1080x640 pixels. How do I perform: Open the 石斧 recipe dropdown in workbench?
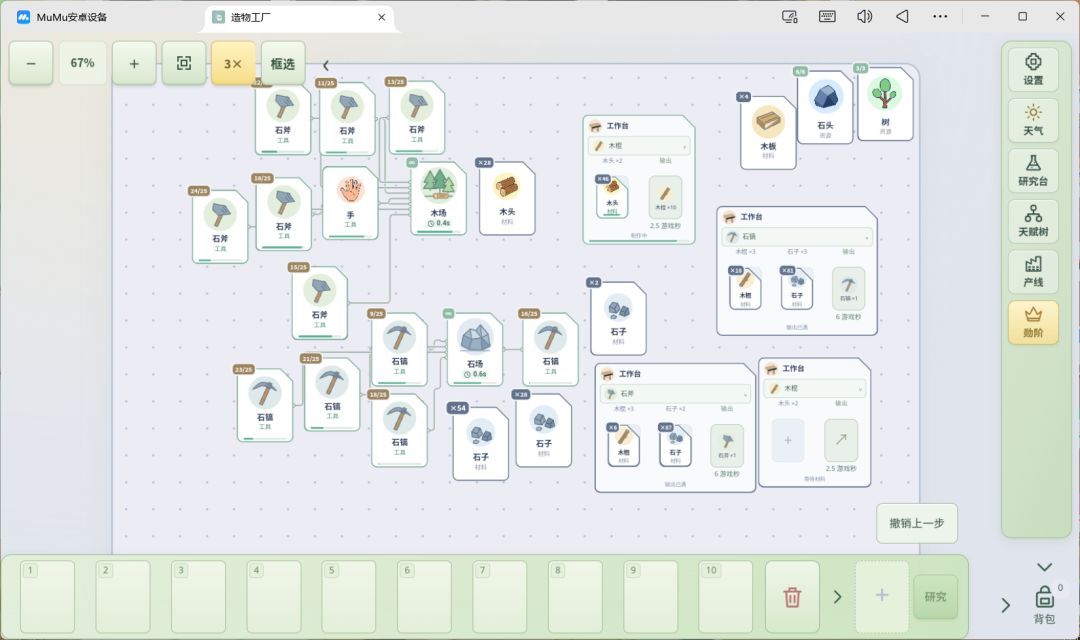pyautogui.click(x=675, y=393)
